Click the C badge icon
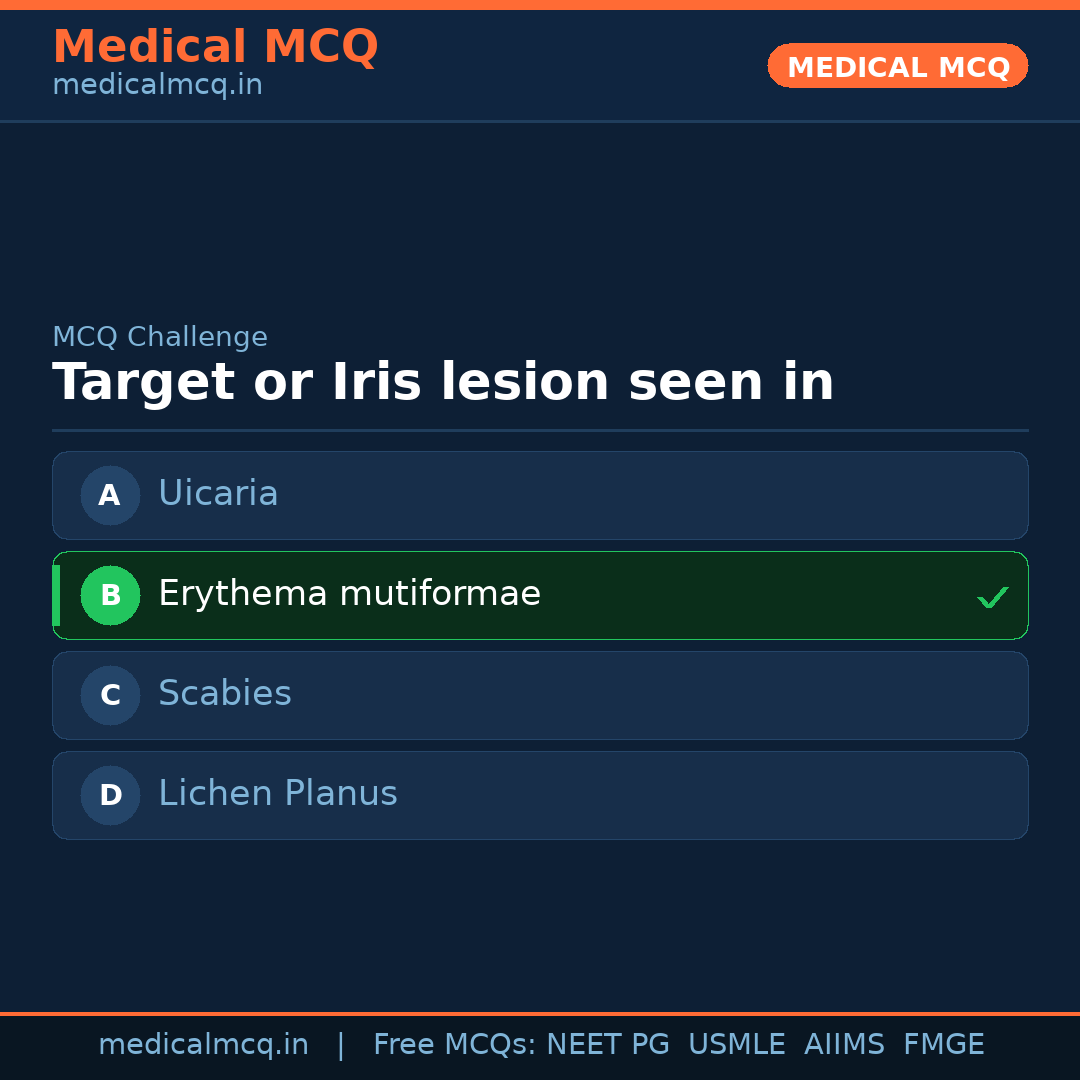The height and width of the screenshot is (1080, 1080). point(110,695)
